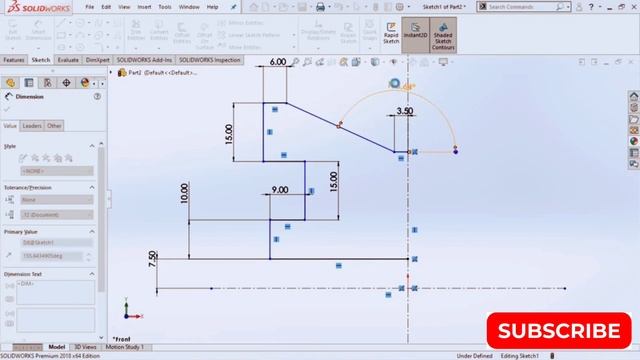Viewport: 640px width, 360px height.
Task: Click the Display Style icon
Action: coord(375,62)
